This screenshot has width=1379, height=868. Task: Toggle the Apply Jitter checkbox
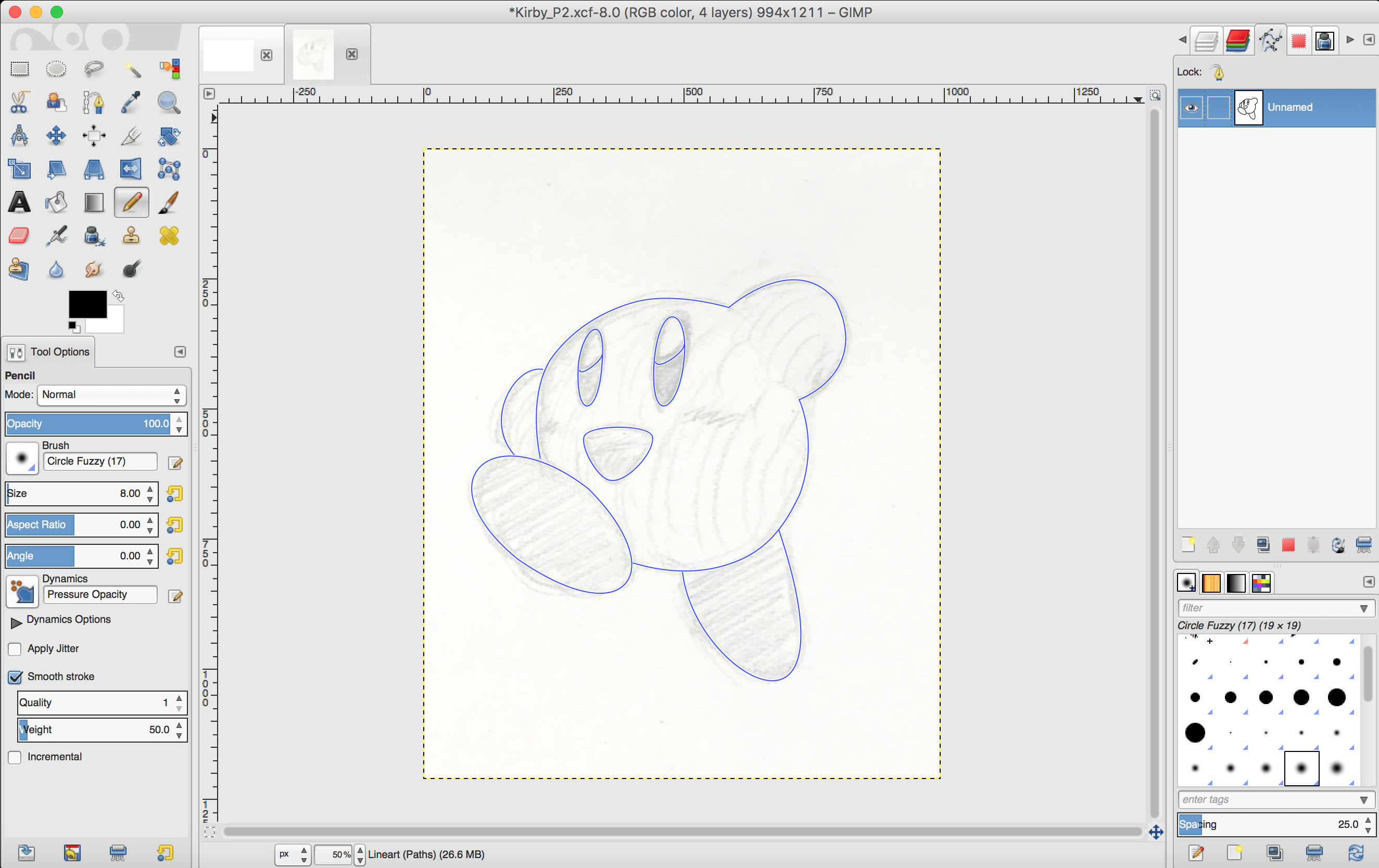pyautogui.click(x=15, y=649)
